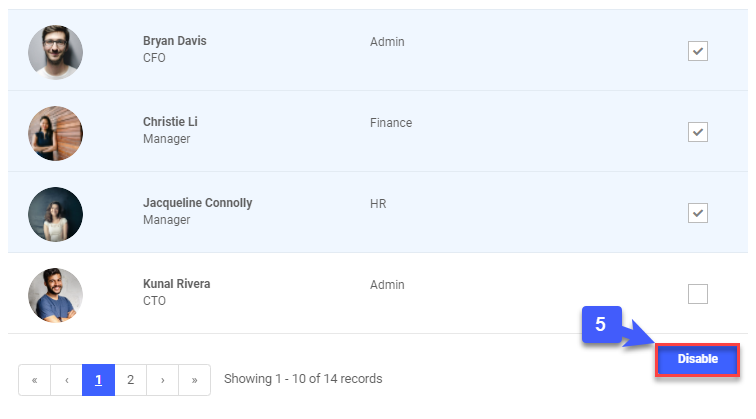The width and height of the screenshot is (756, 419).
Task: Uncheck Christie Li's row checkbox
Action: coord(697,132)
